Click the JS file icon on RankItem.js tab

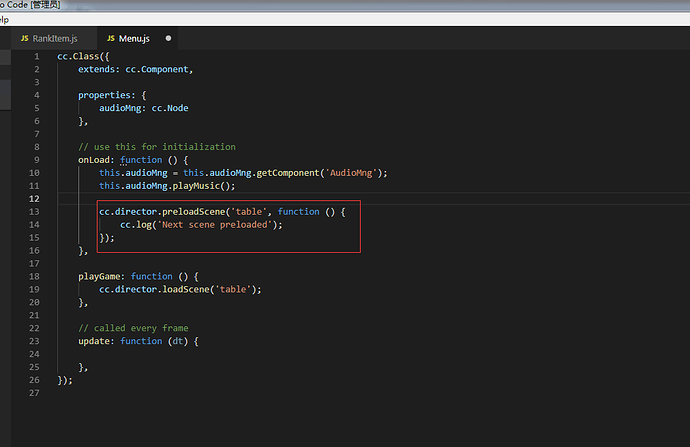pos(25,39)
